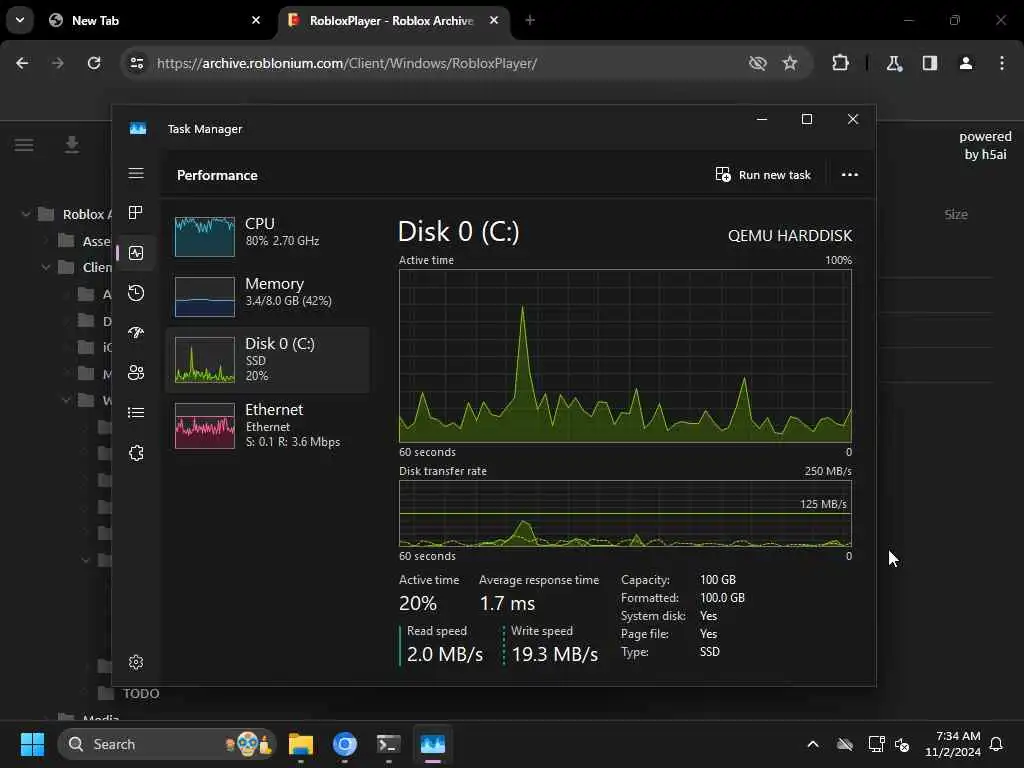1024x768 pixels.
Task: Open the Windows Start menu
Action: [32, 744]
